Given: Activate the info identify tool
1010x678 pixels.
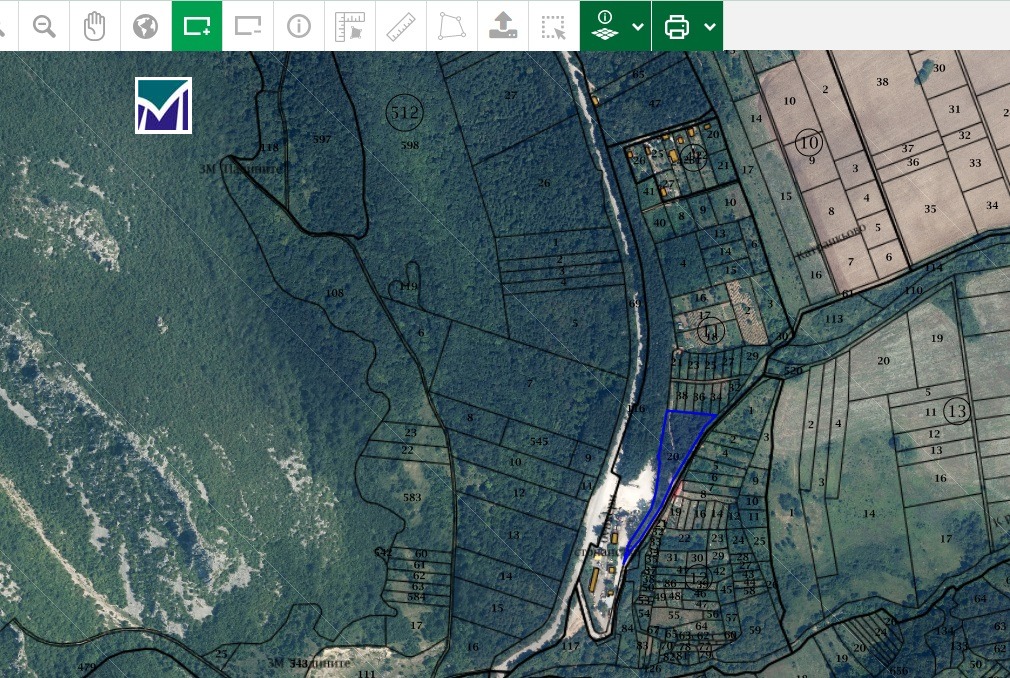Looking at the screenshot, I should click(298, 26).
